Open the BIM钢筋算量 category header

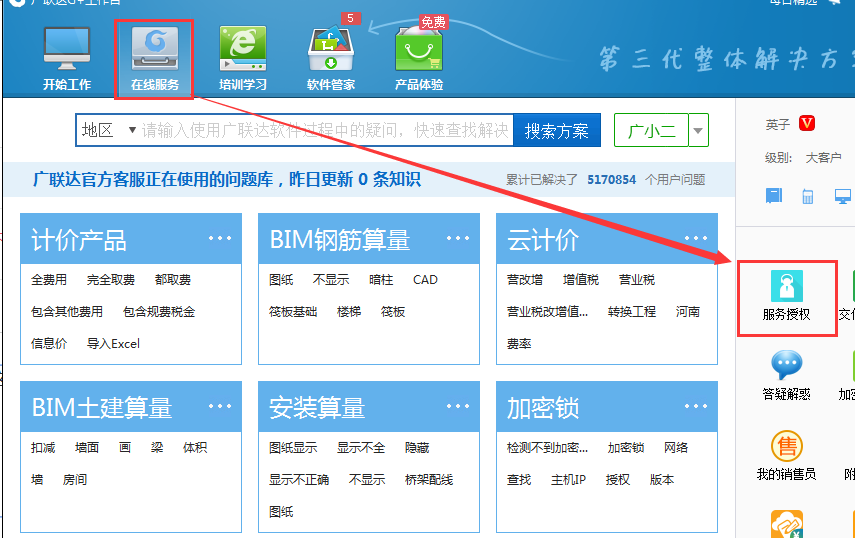pos(369,239)
